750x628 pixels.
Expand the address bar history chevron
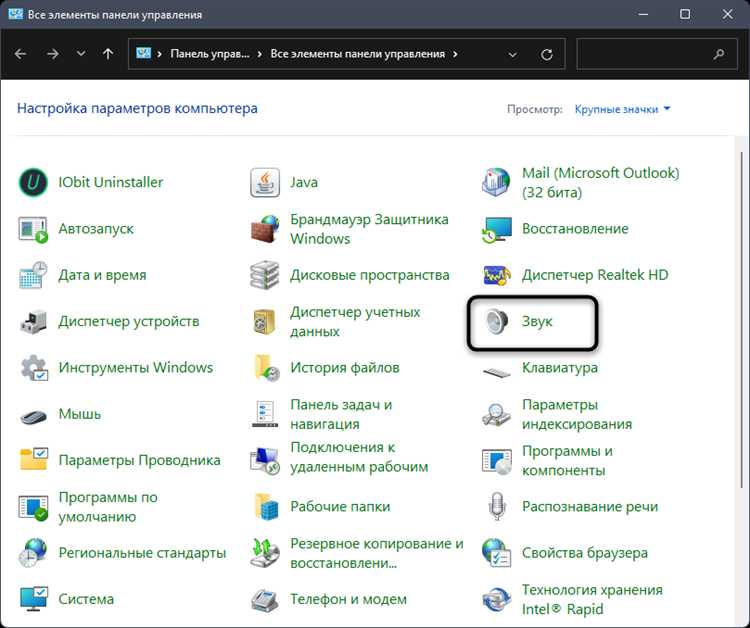pos(512,55)
